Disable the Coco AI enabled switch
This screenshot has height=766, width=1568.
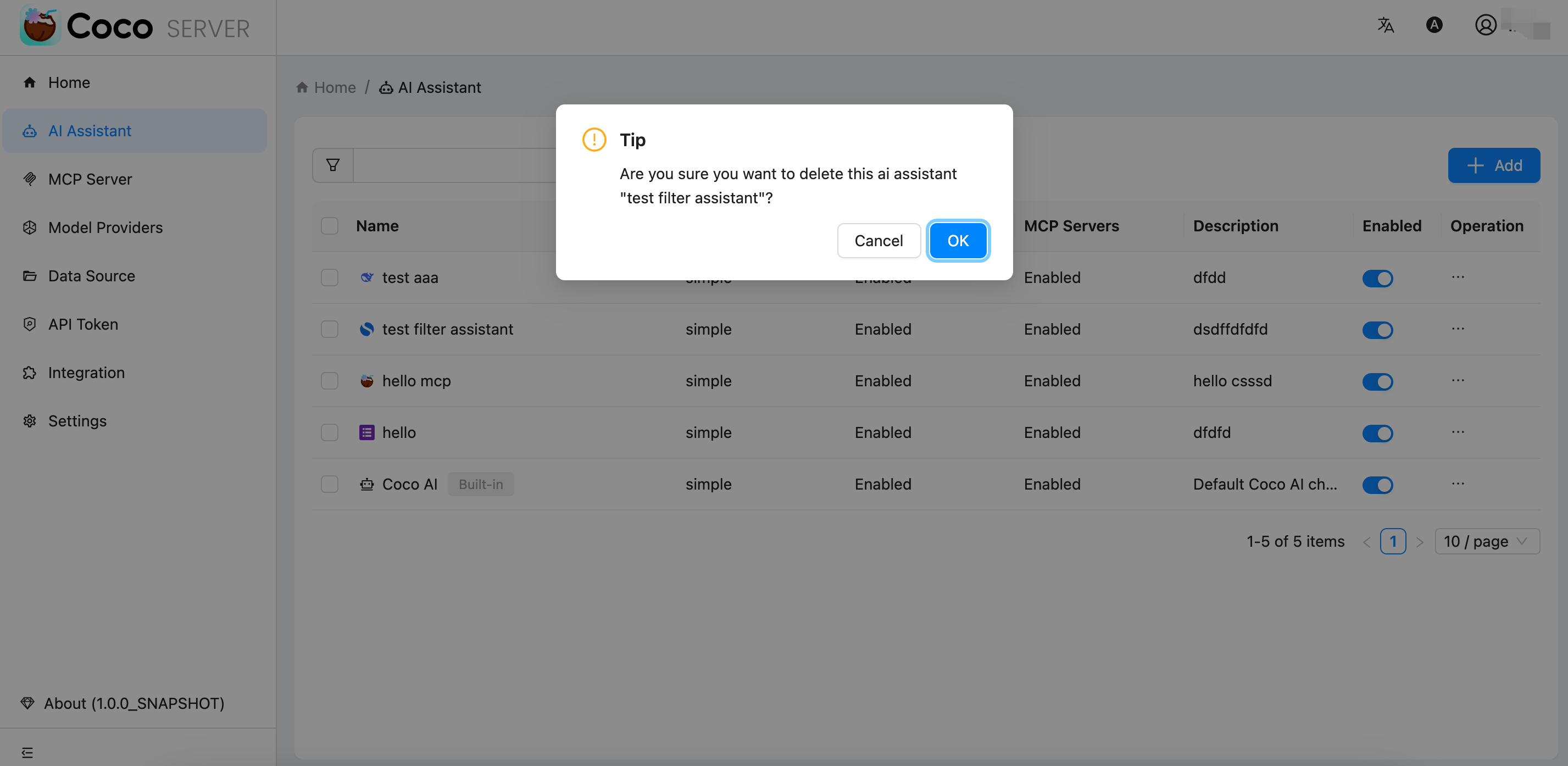(1377, 485)
